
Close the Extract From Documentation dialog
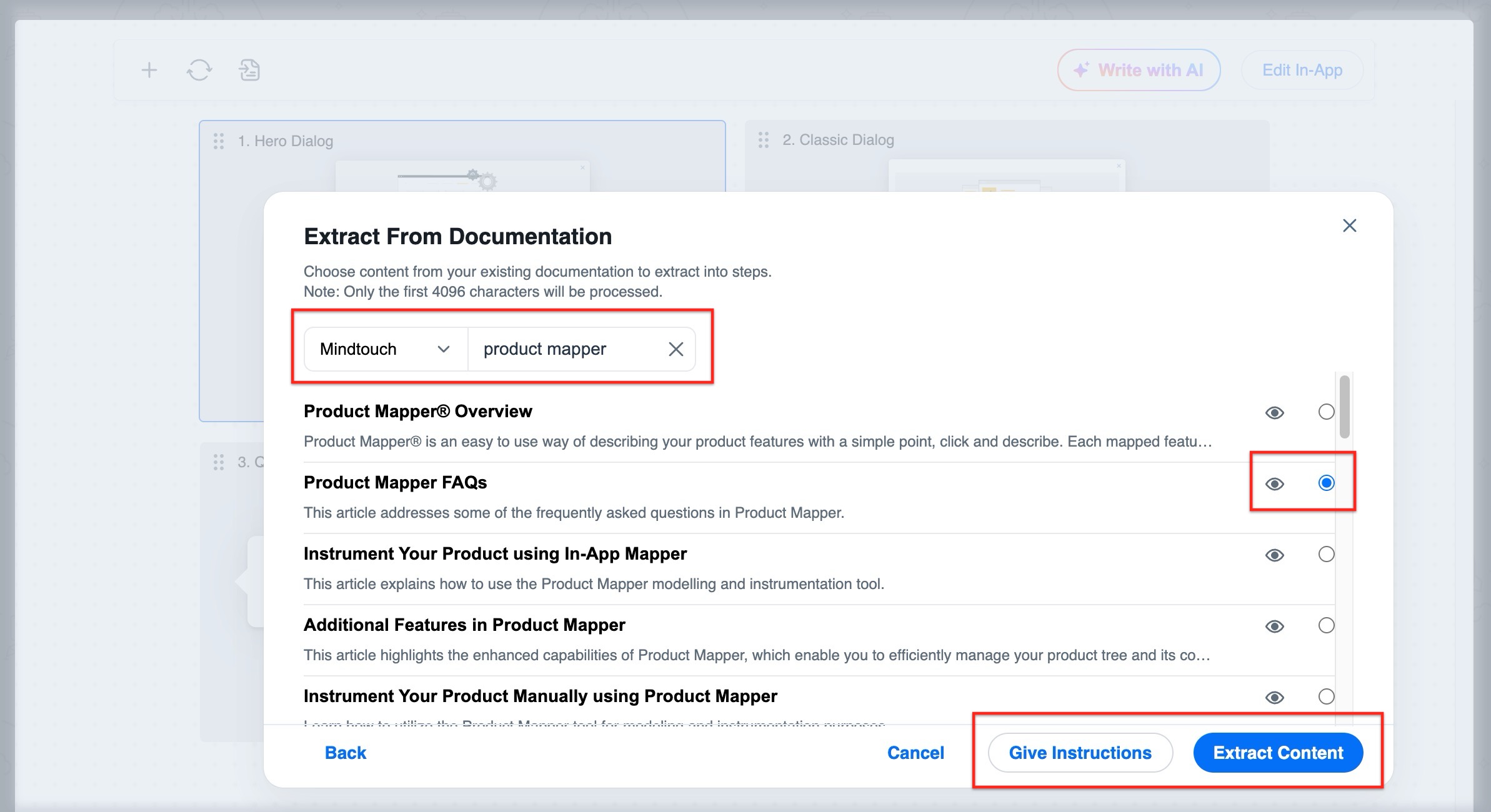[1350, 225]
